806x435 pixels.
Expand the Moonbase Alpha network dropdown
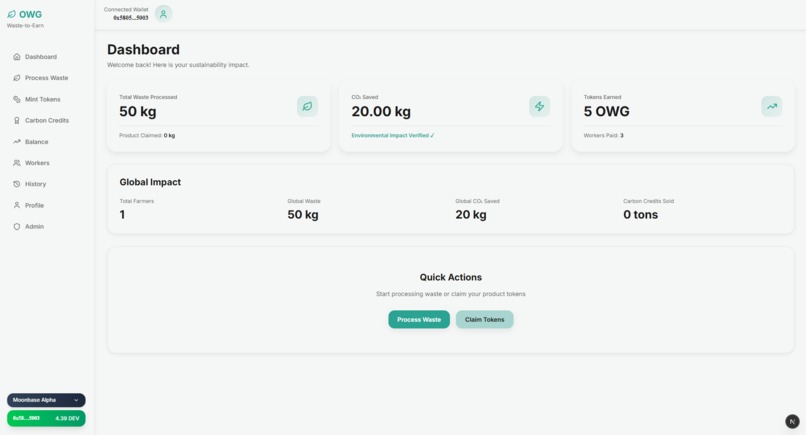[x=46, y=400]
